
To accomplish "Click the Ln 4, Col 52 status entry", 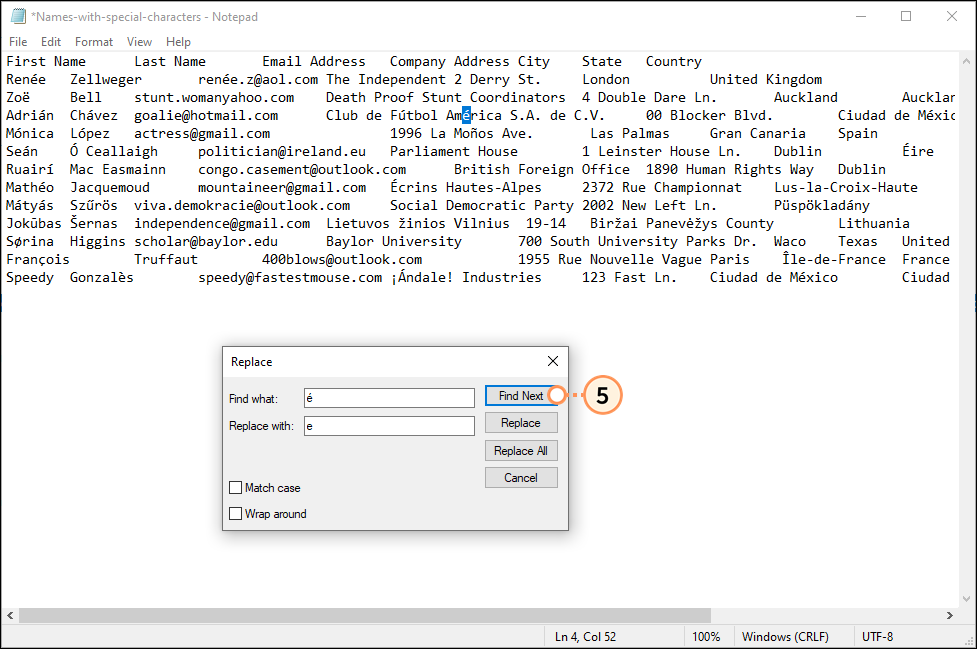I will (x=585, y=637).
